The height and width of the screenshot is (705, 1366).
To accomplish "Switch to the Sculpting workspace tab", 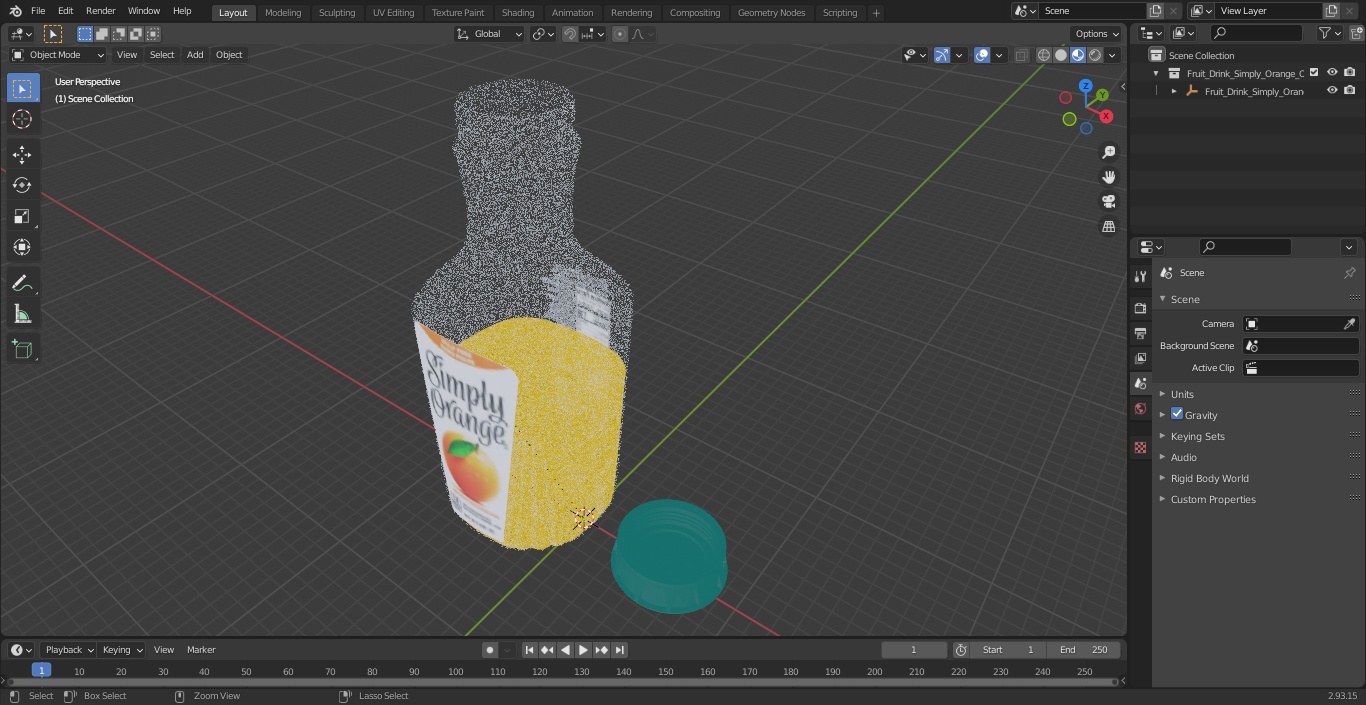I will tap(337, 12).
